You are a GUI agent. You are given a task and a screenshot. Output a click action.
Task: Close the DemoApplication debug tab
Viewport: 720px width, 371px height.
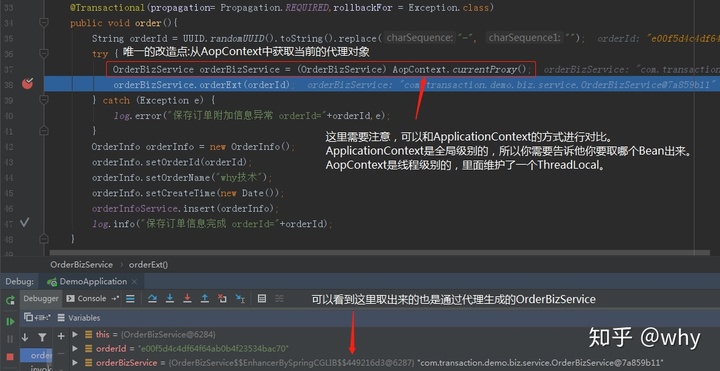tap(134, 281)
